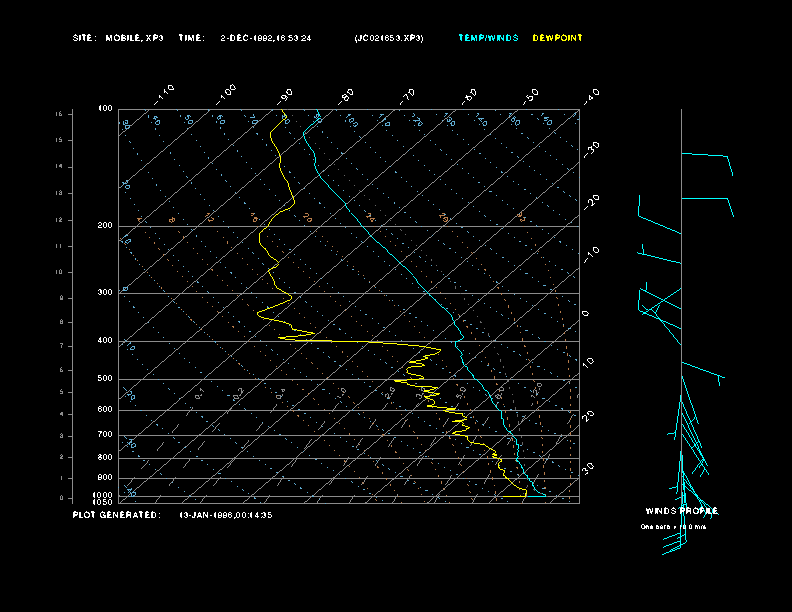Click the 700 pressure axis label
Viewport: 792px width, 612px height.
tap(105, 434)
